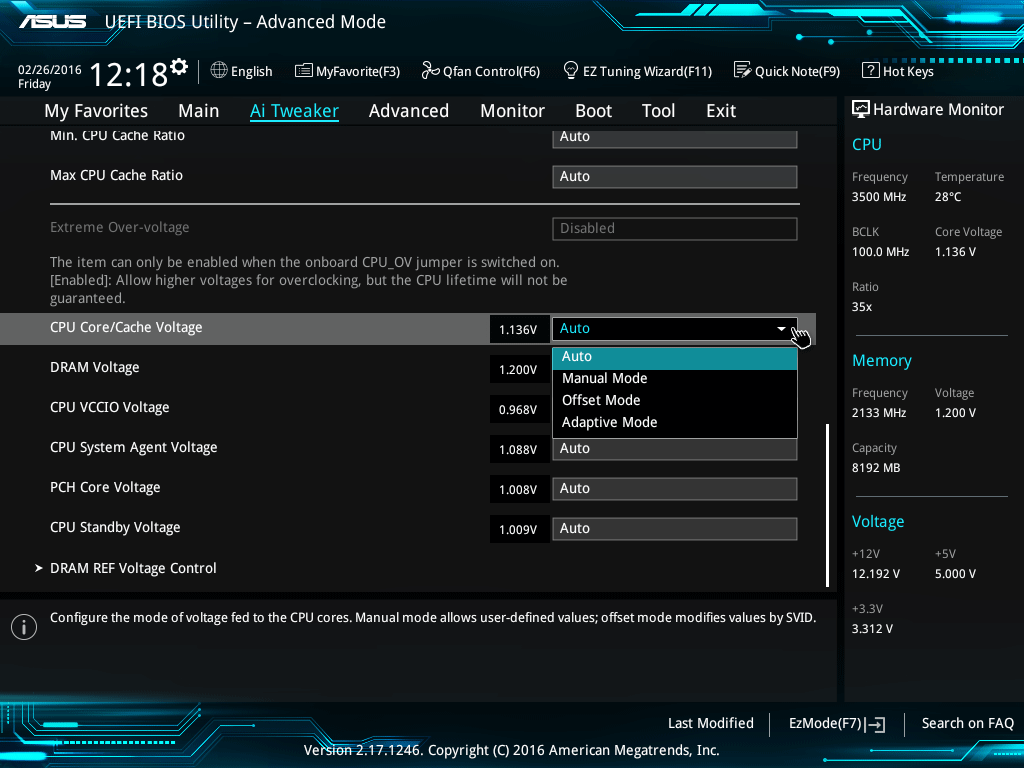
Task: Open Quick Note(F9) notepad icon
Action: point(742,71)
